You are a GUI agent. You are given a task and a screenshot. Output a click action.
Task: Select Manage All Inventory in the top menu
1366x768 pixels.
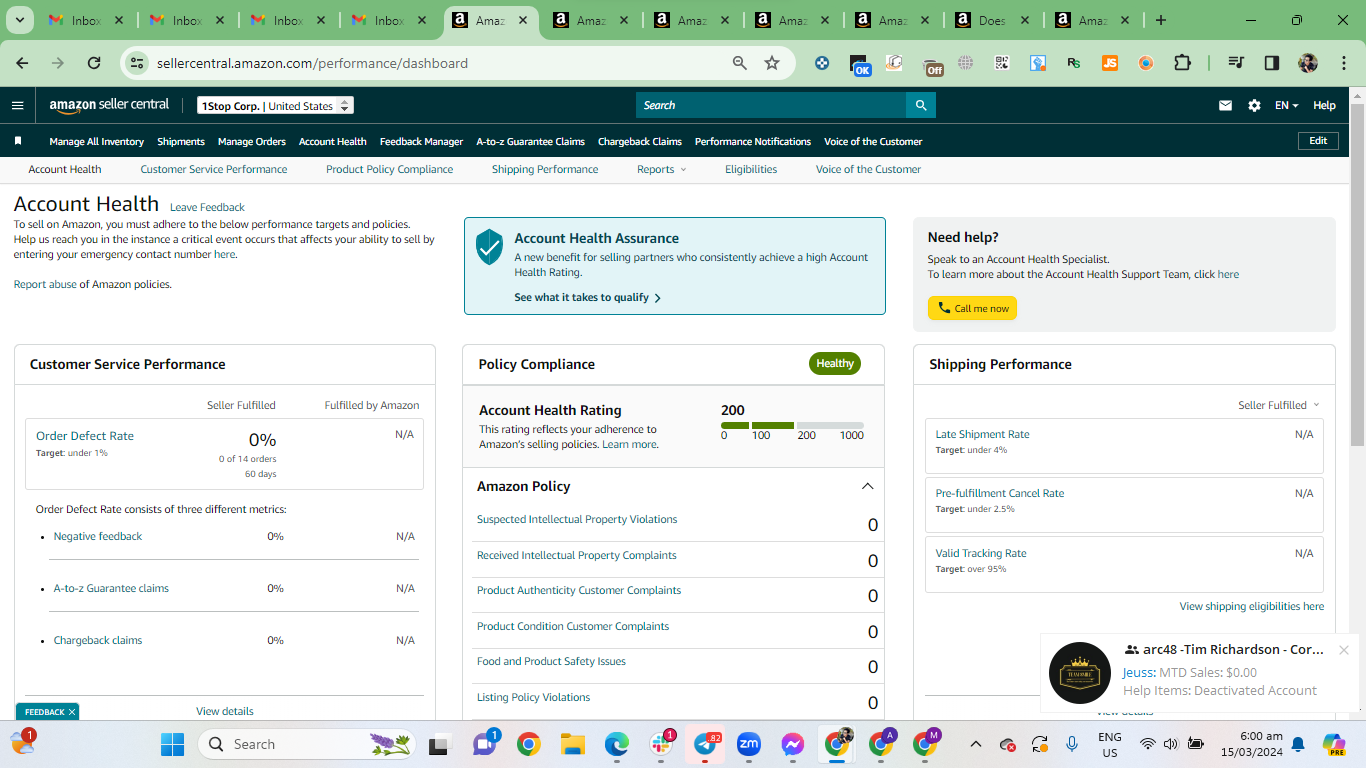coord(97,141)
